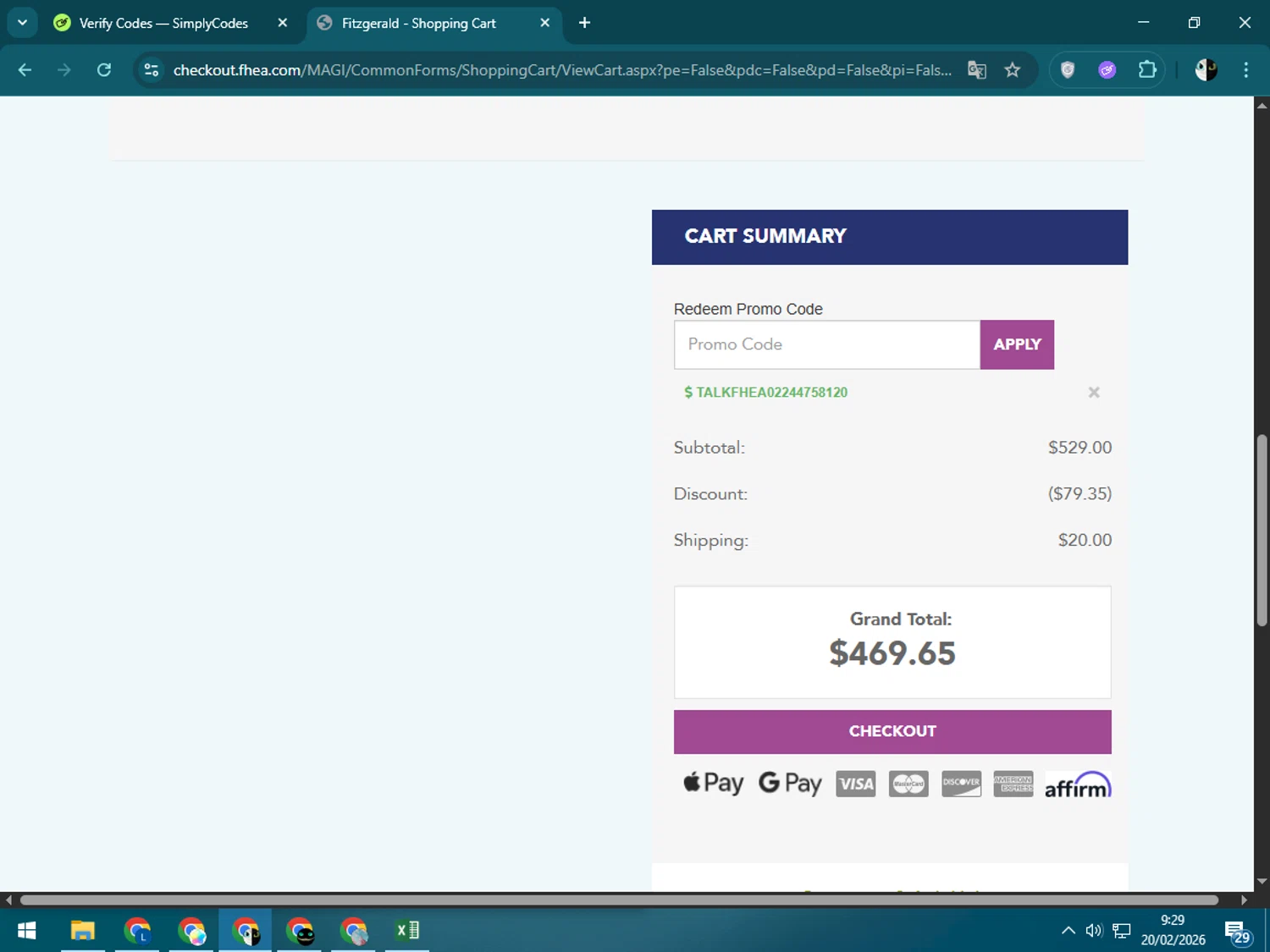Image resolution: width=1270 pixels, height=952 pixels.
Task: Open the Extensions puzzle icon
Action: click(x=1147, y=70)
